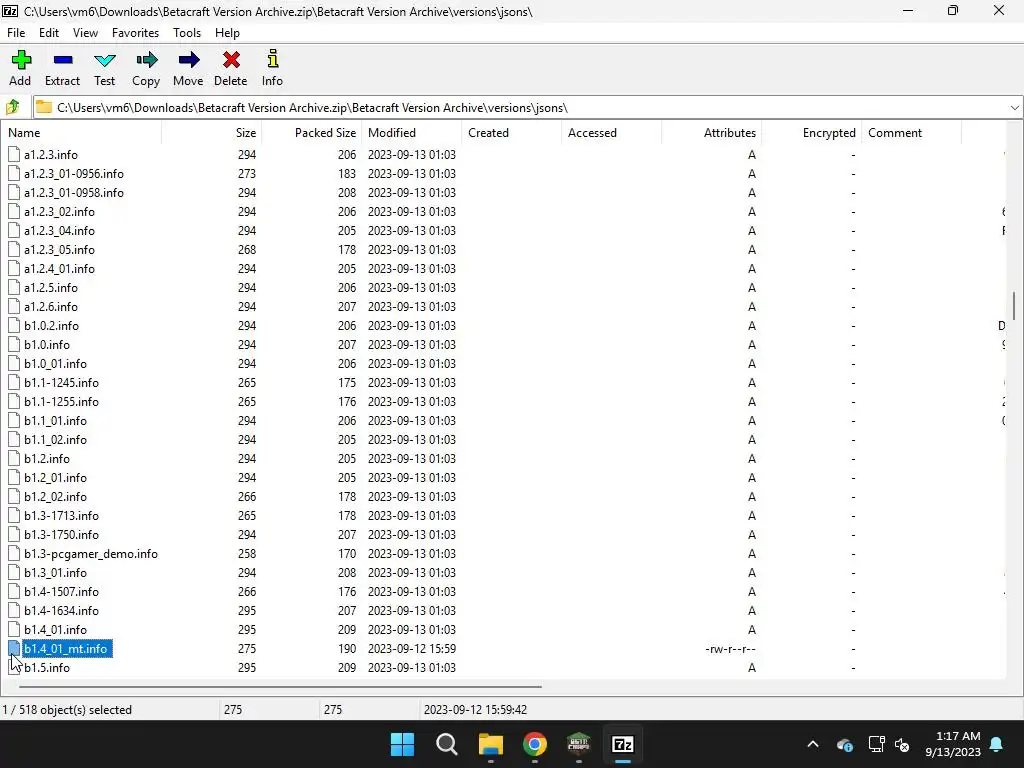Open the Info toolbar icon
Image resolution: width=1024 pixels, height=768 pixels.
[272, 60]
